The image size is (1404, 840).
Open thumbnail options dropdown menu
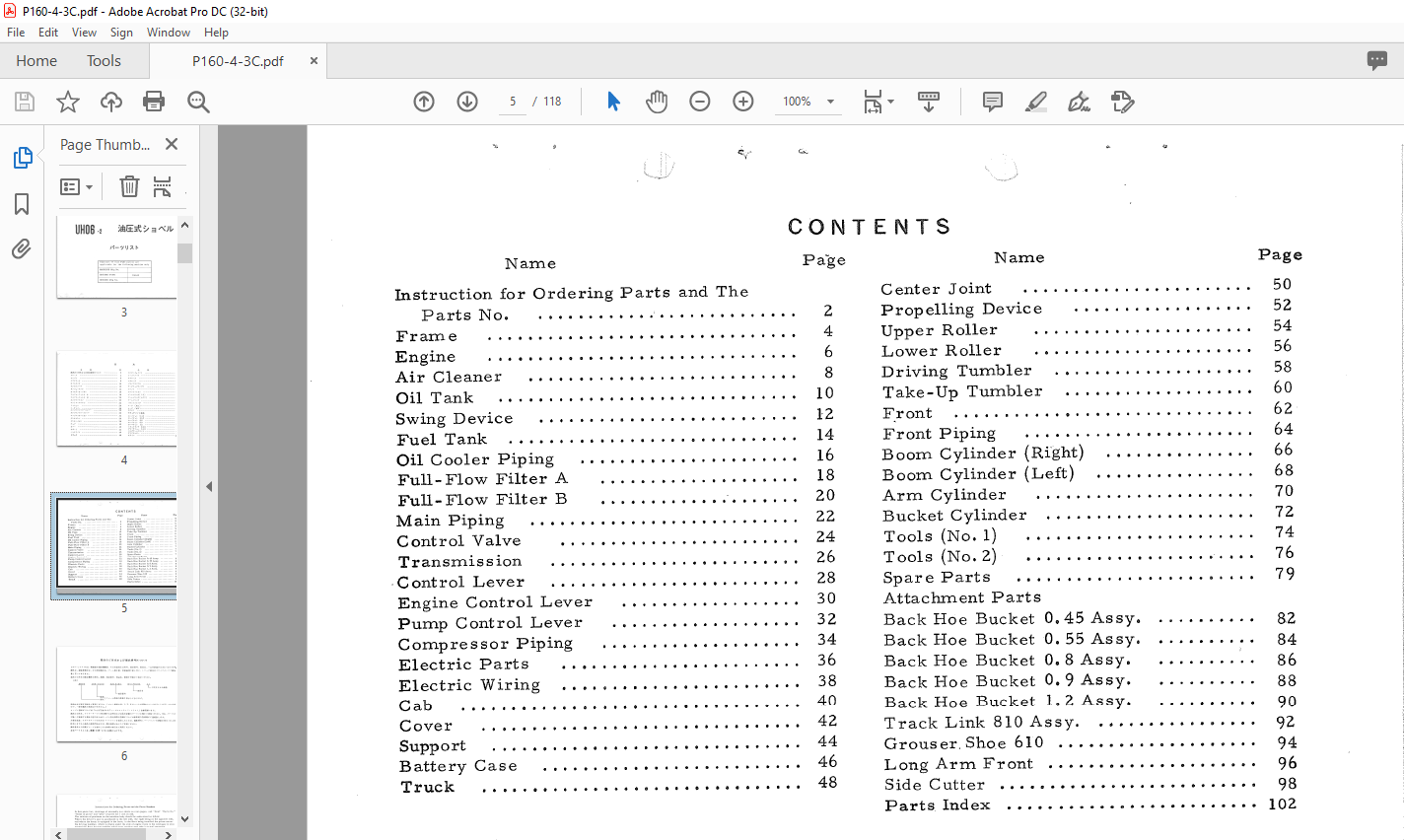coord(76,186)
